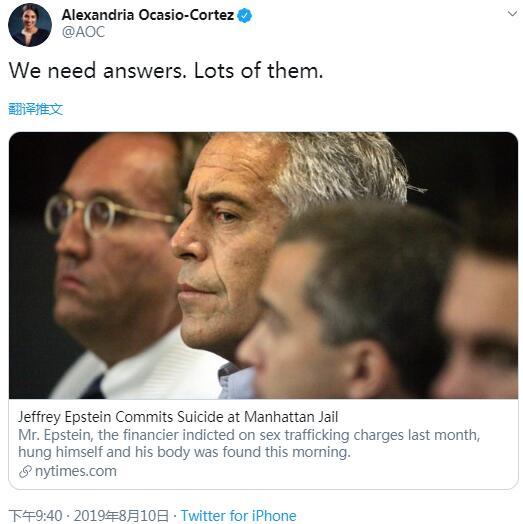Image resolution: width=523 pixels, height=524 pixels.
Task: Open the article card photo
Action: pos(263,265)
